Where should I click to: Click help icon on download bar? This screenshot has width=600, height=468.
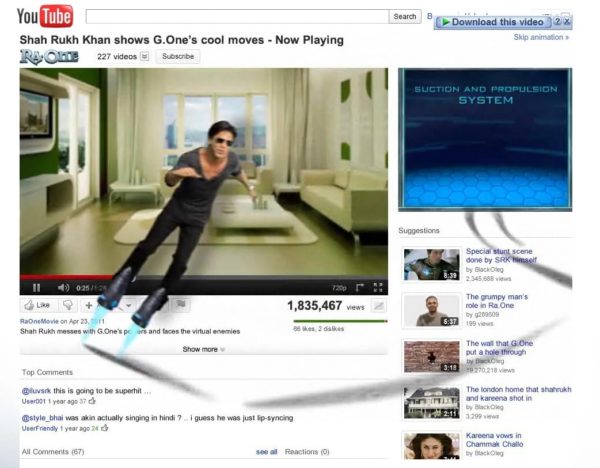click(558, 22)
